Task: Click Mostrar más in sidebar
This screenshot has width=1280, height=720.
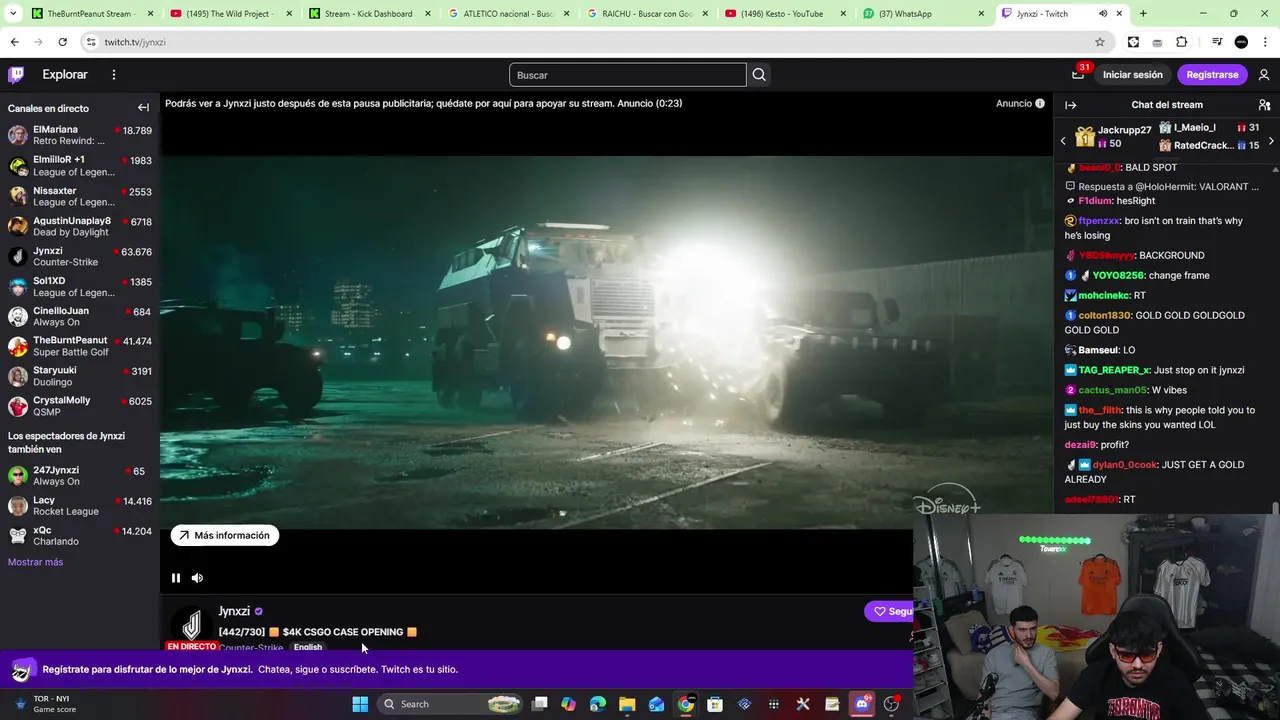Action: click(35, 562)
